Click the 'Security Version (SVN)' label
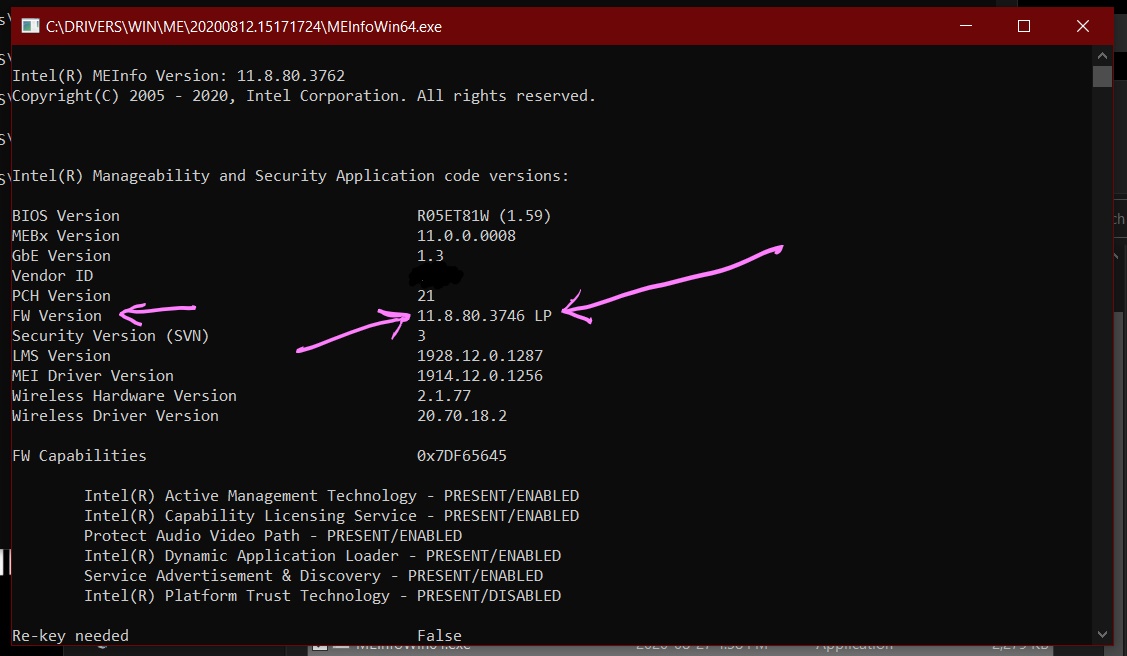Viewport: 1127px width, 656px height. 111,336
